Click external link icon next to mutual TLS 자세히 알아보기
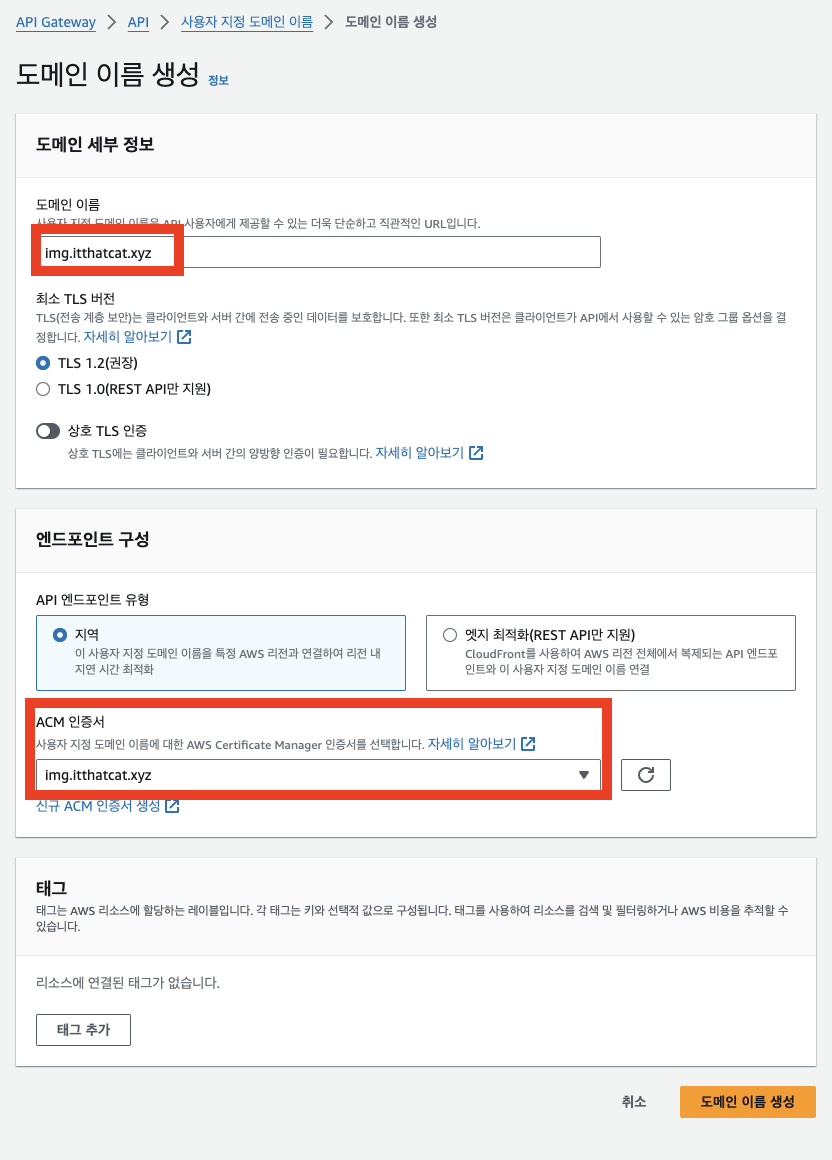This screenshot has width=832, height=1160. point(476,453)
